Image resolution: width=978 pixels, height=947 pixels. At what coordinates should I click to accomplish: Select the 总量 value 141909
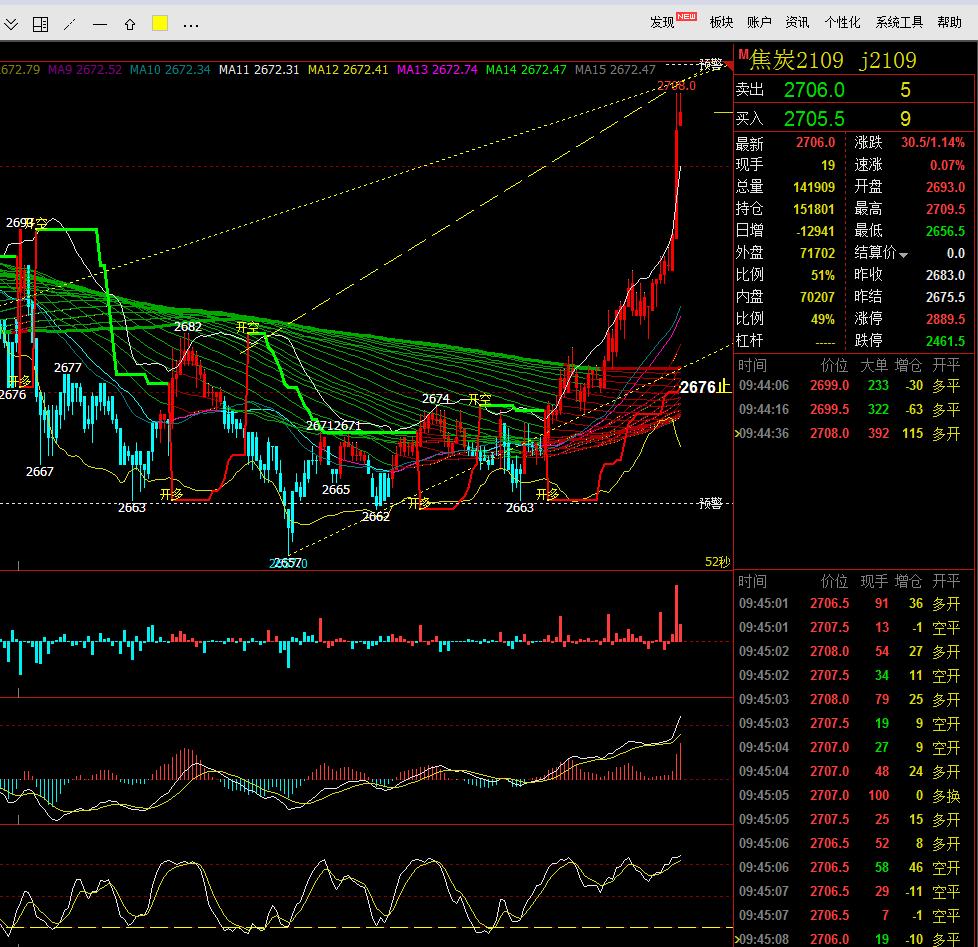tap(813, 187)
